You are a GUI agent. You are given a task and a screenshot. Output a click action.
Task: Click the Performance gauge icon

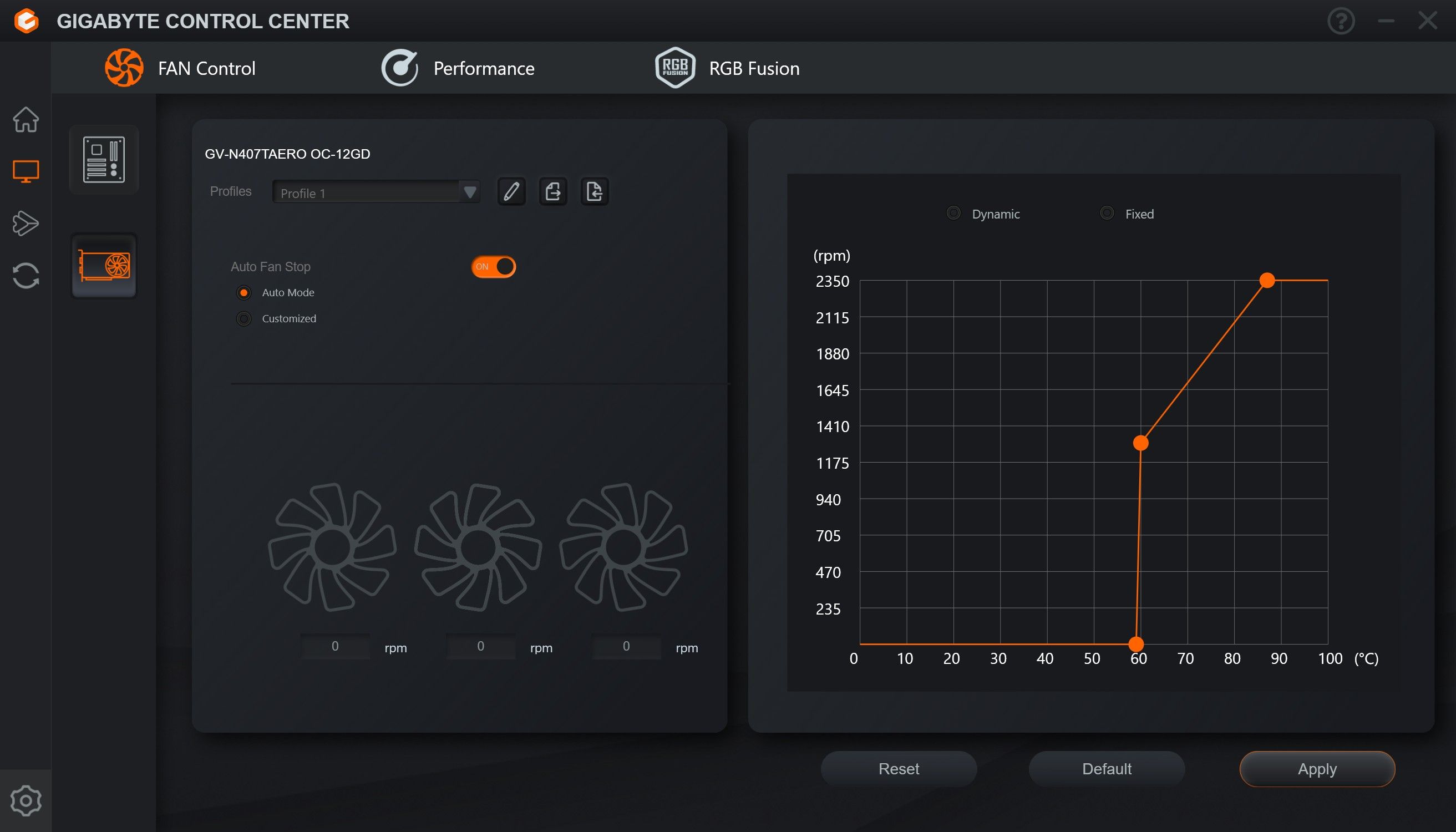coord(399,68)
